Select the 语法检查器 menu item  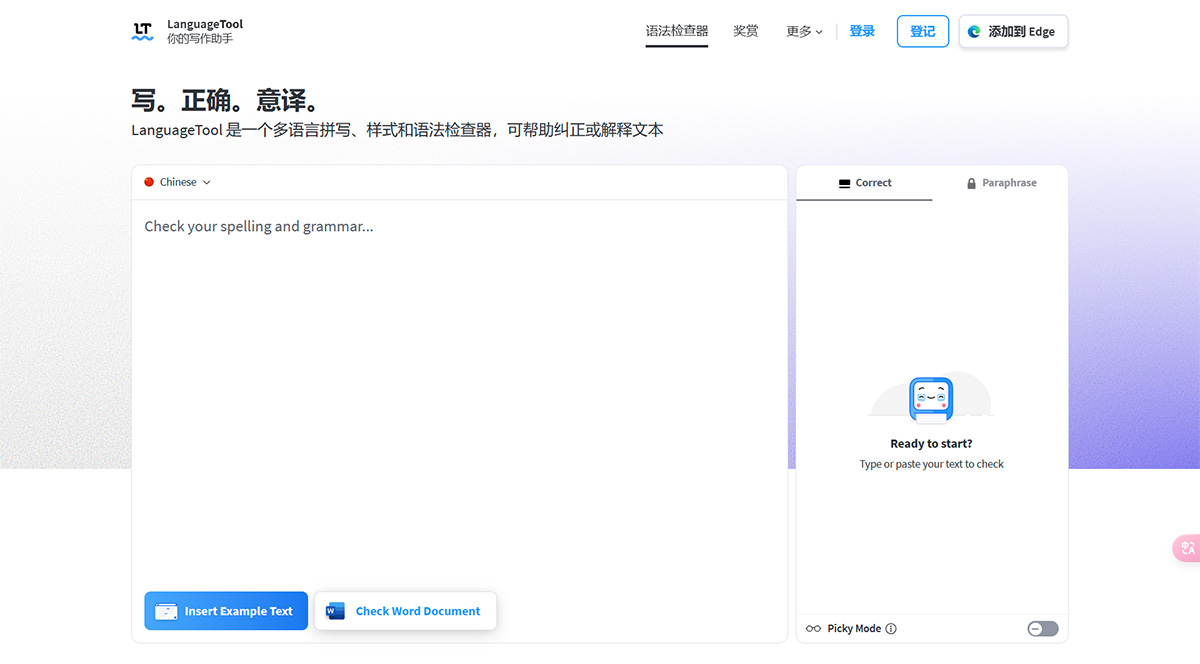click(676, 31)
